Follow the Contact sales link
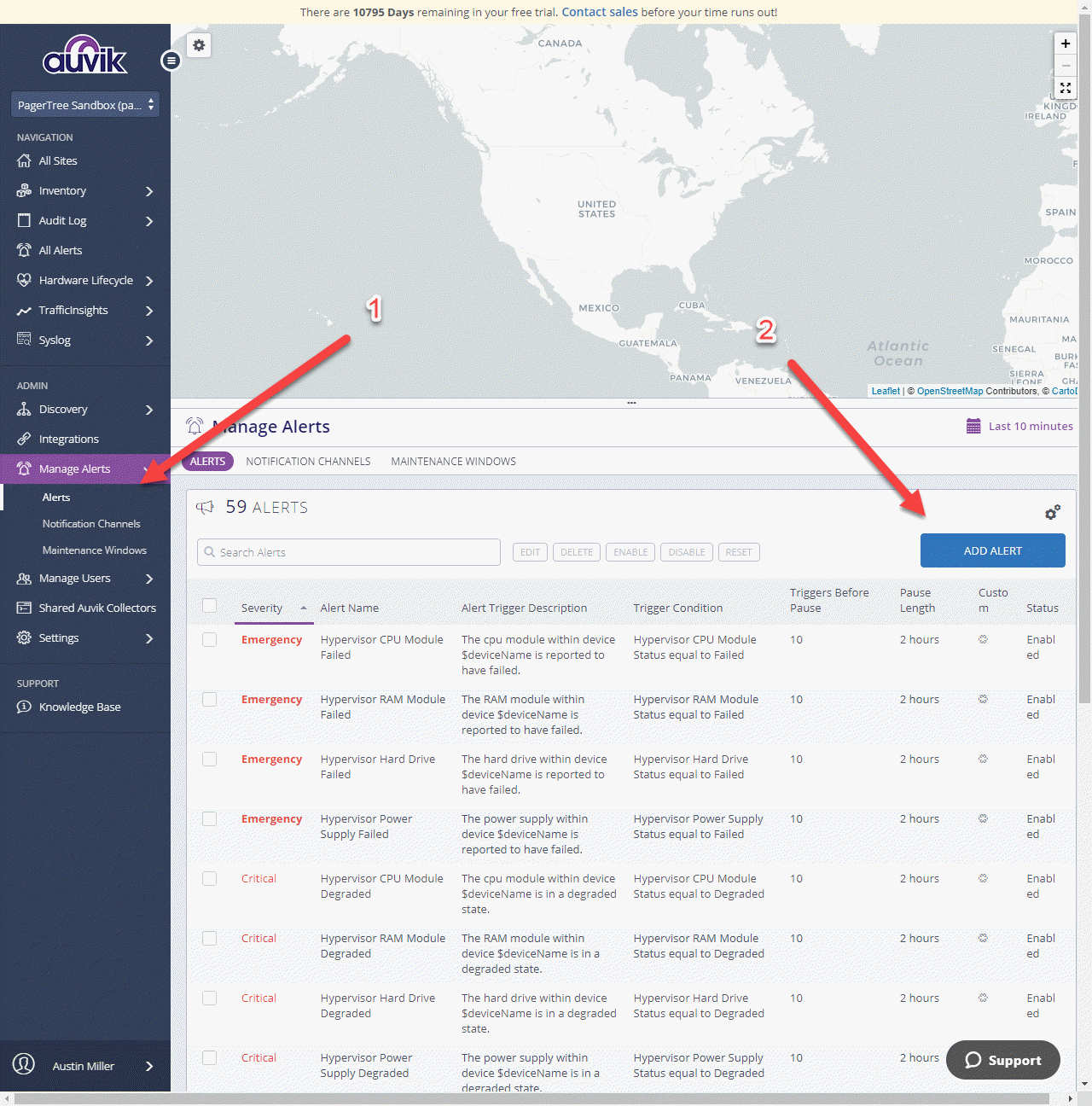Viewport: 1092px width, 1106px height. click(x=599, y=12)
